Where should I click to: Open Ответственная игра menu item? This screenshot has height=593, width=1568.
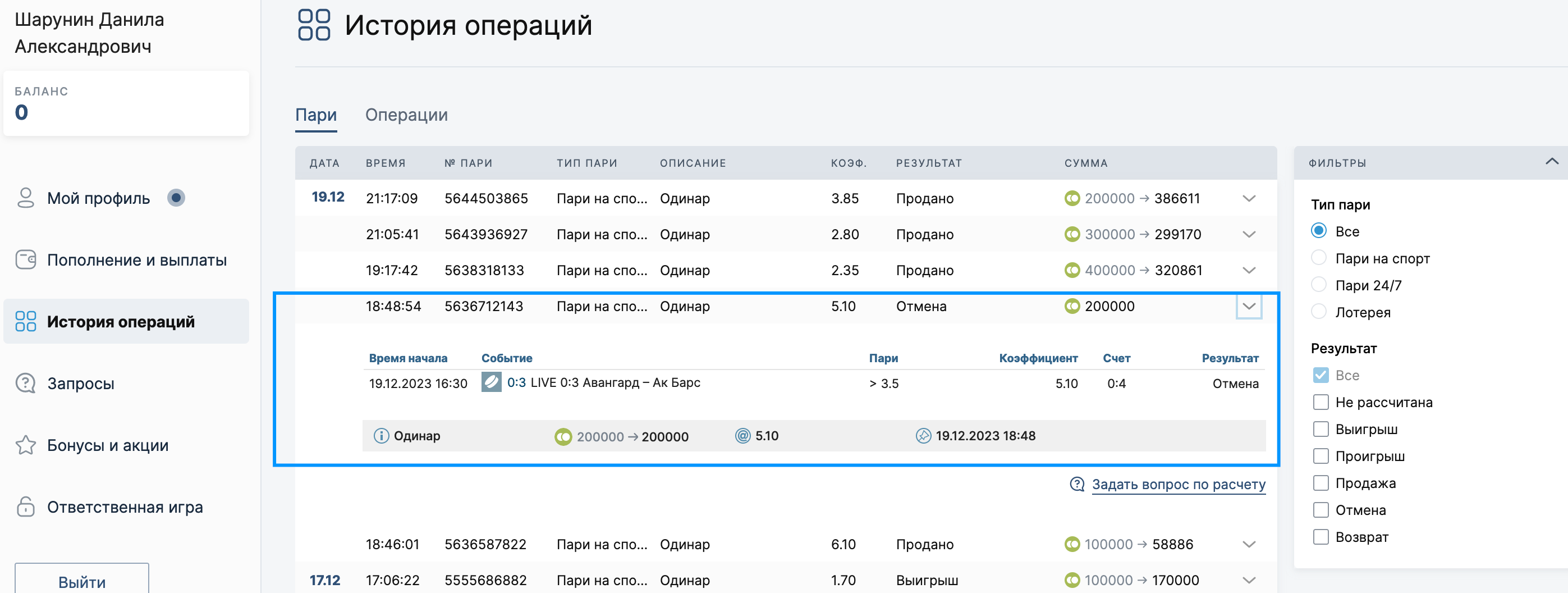pyautogui.click(x=125, y=507)
